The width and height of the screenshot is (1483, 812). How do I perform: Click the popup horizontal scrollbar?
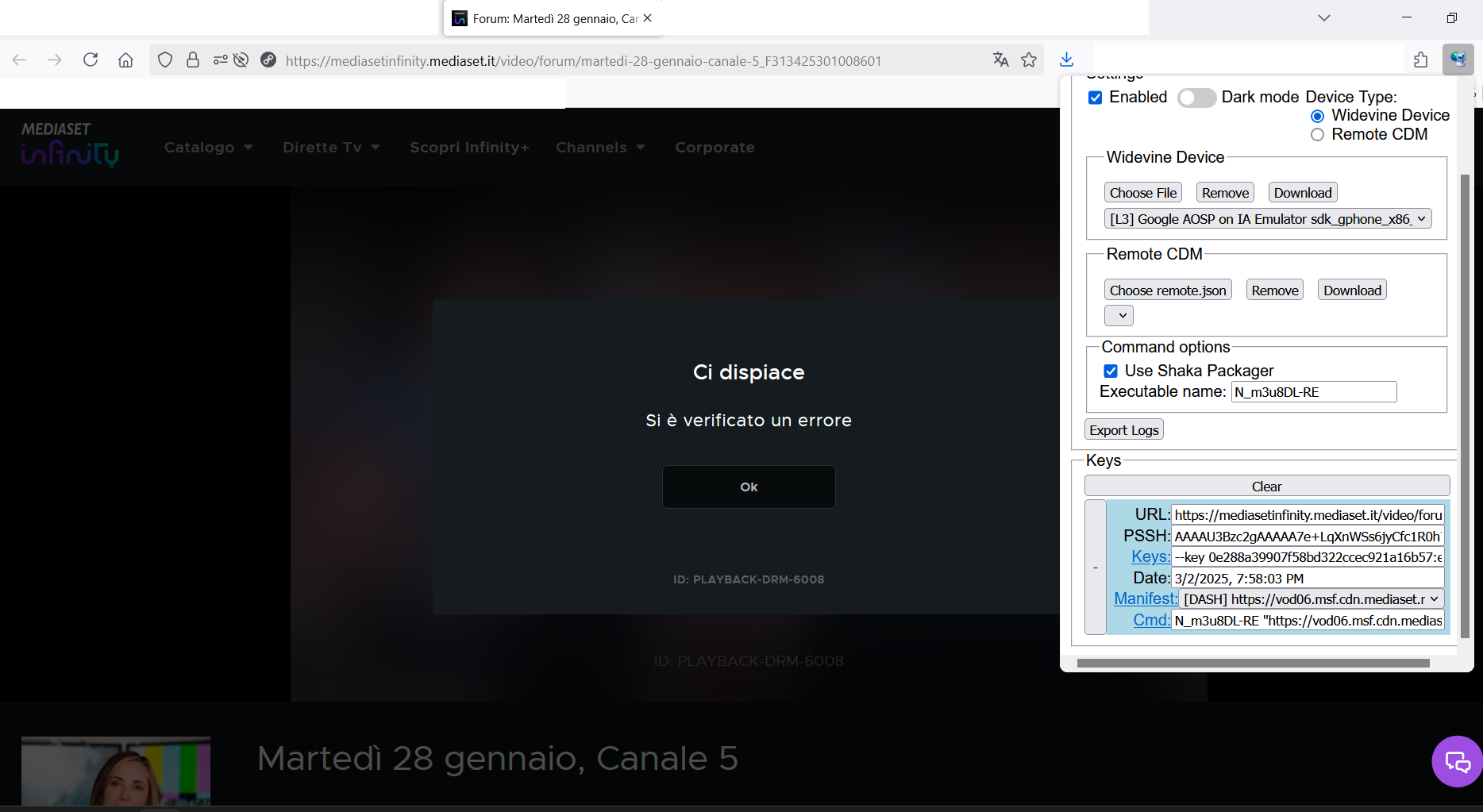(x=1254, y=663)
